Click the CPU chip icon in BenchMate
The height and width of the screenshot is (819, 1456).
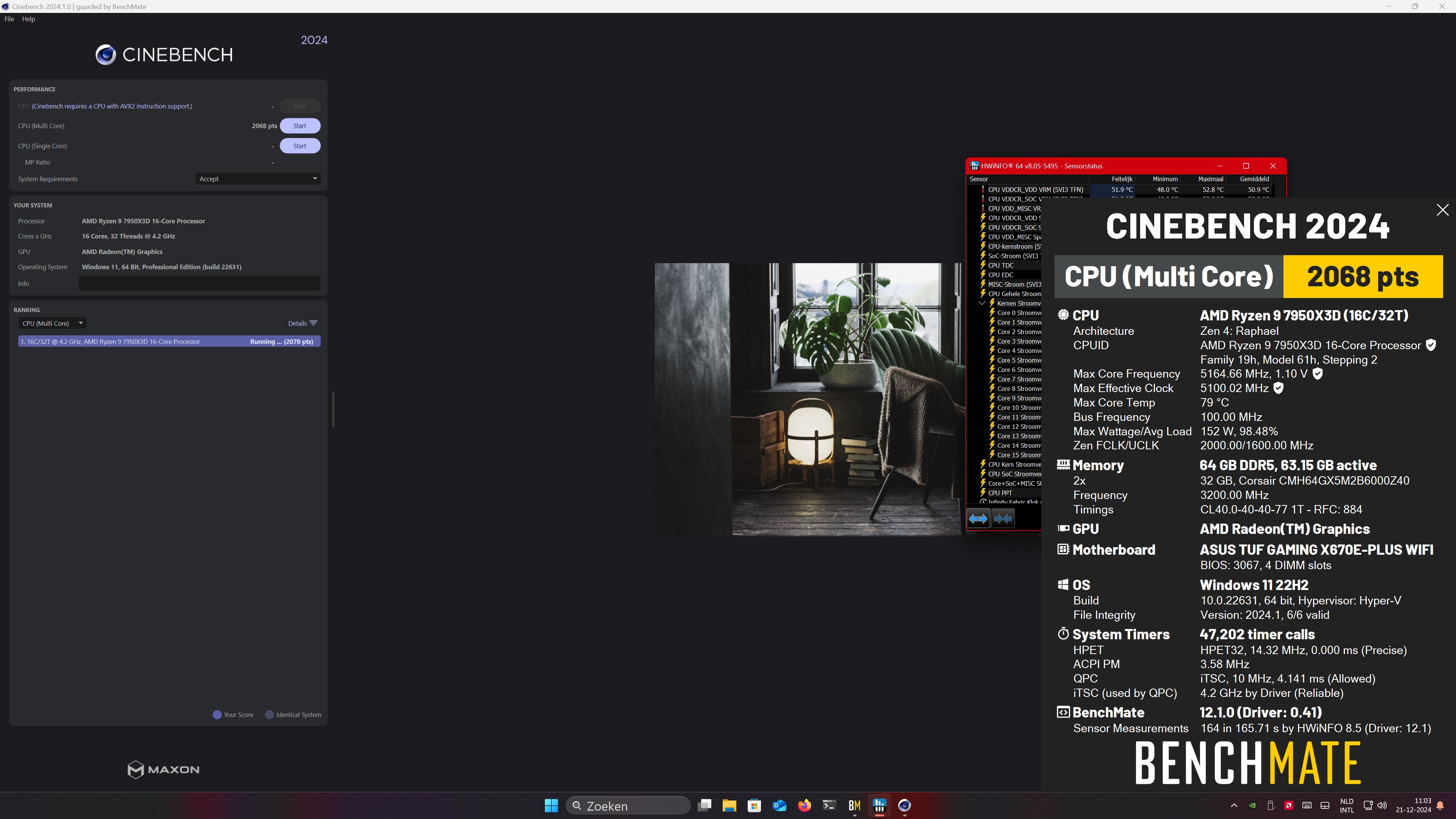pyautogui.click(x=1063, y=315)
